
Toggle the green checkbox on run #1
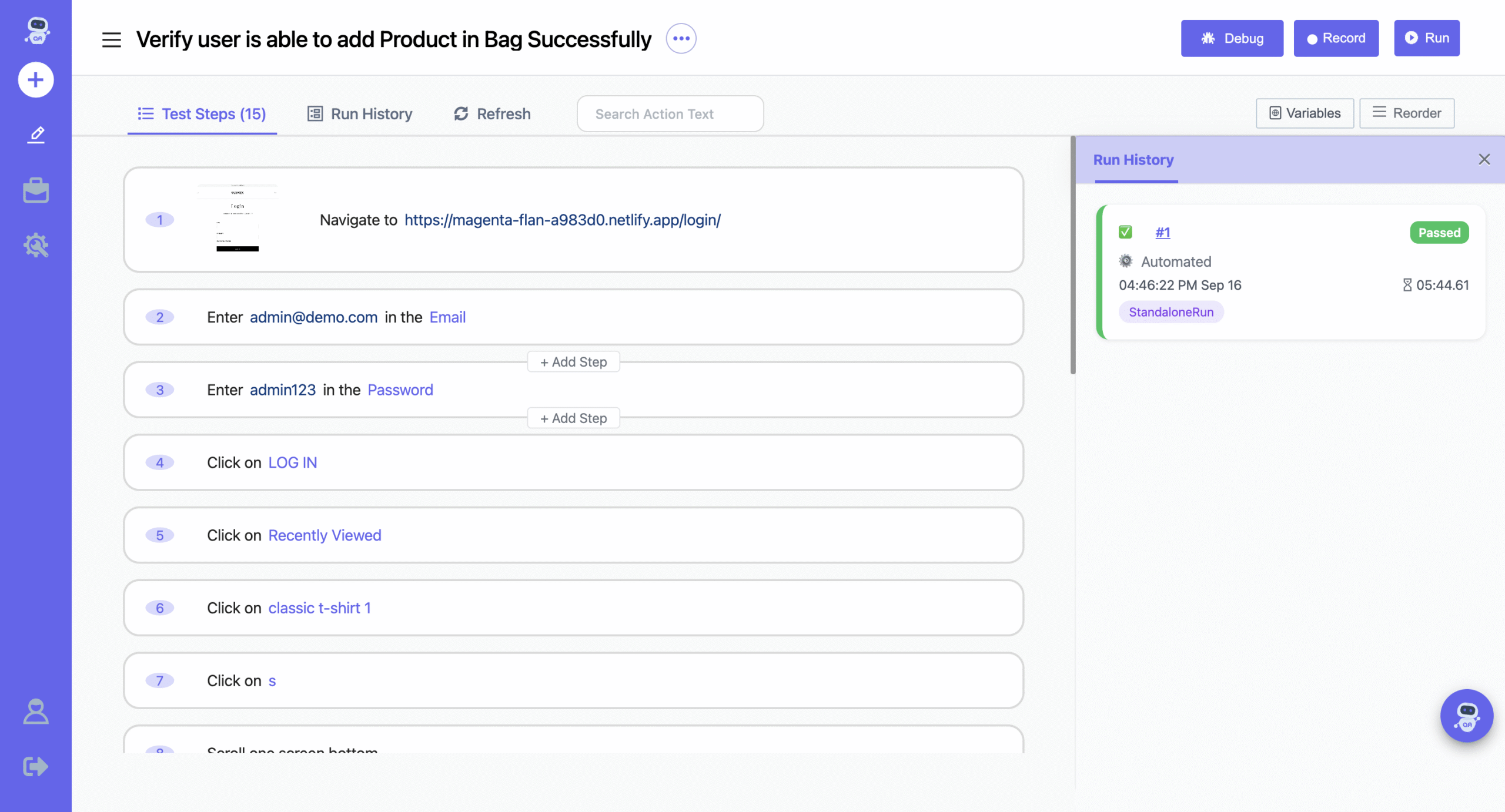pyautogui.click(x=1125, y=232)
